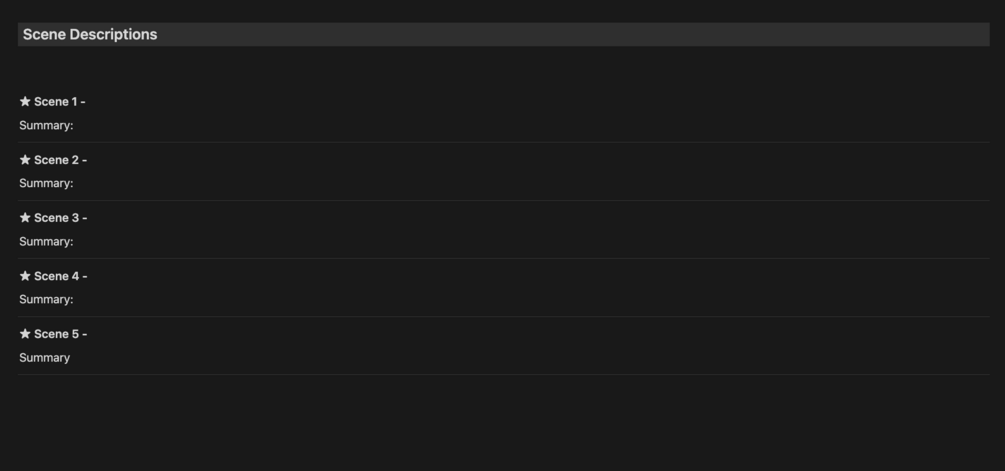Place cursor on Scene 2 Summary line
The image size is (1005, 471).
(x=46, y=184)
